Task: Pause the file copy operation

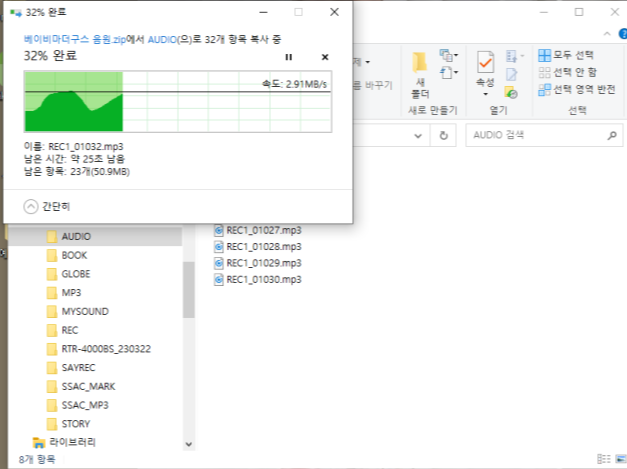Action: [x=288, y=57]
